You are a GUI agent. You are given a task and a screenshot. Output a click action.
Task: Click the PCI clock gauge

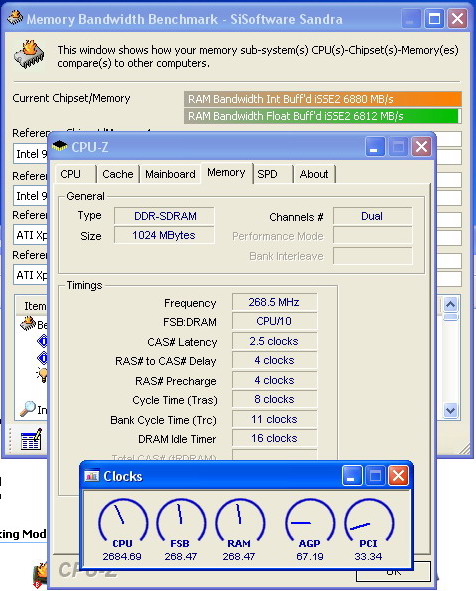tap(369, 521)
